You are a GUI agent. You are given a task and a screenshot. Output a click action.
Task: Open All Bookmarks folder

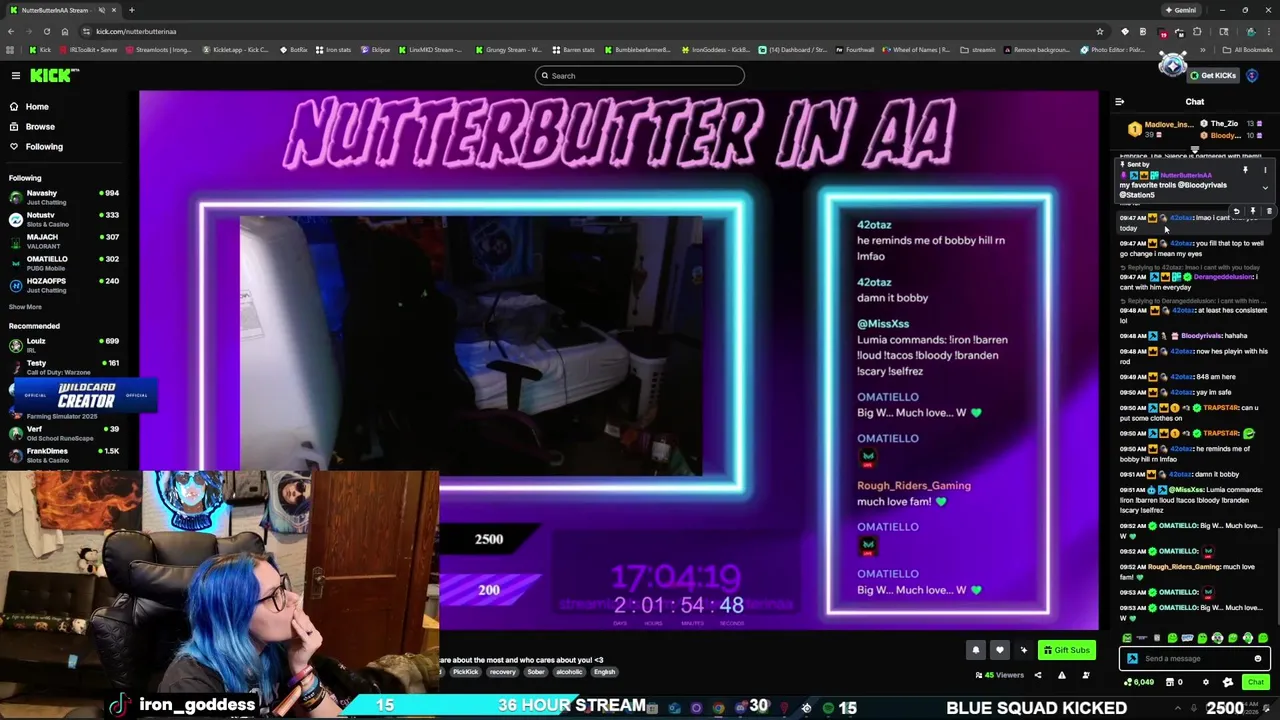coord(1247,50)
